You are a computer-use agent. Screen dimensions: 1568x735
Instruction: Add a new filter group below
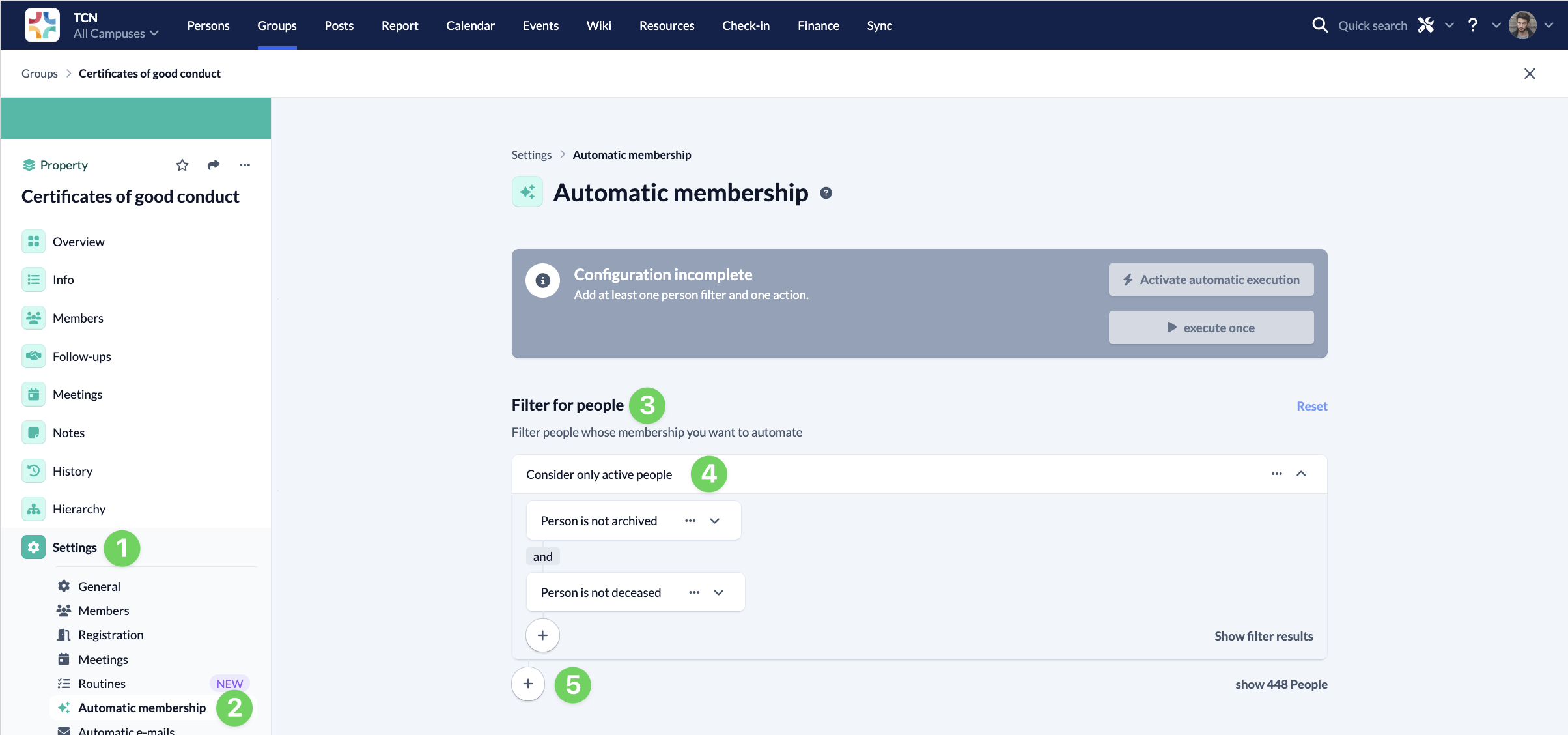[528, 684]
